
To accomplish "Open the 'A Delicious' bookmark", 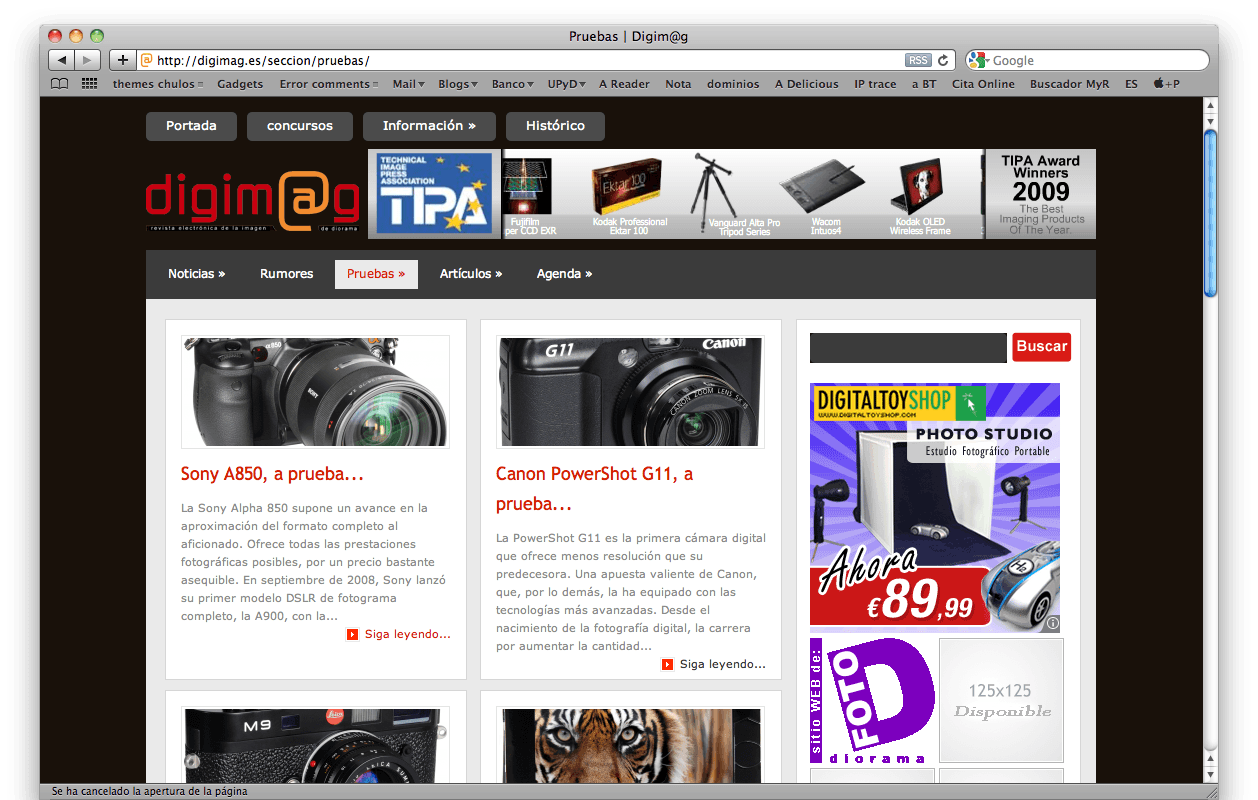I will 807,84.
